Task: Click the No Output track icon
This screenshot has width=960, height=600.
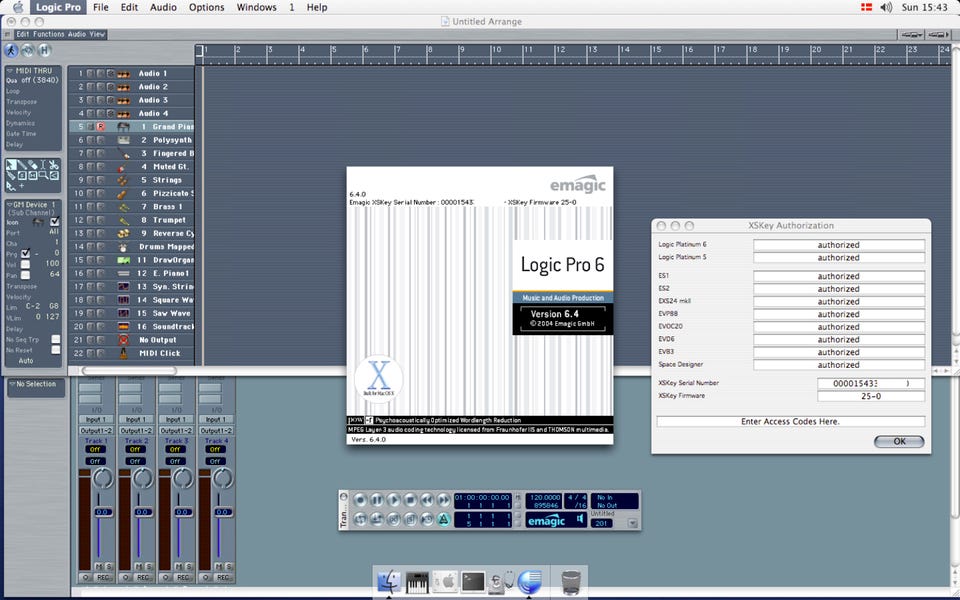Action: click(123, 340)
